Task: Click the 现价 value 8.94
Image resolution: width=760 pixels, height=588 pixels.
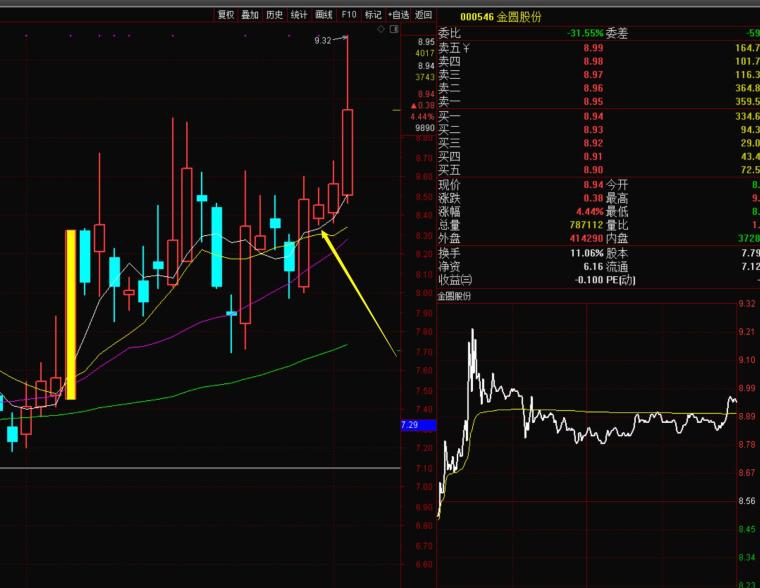Action: pos(593,185)
